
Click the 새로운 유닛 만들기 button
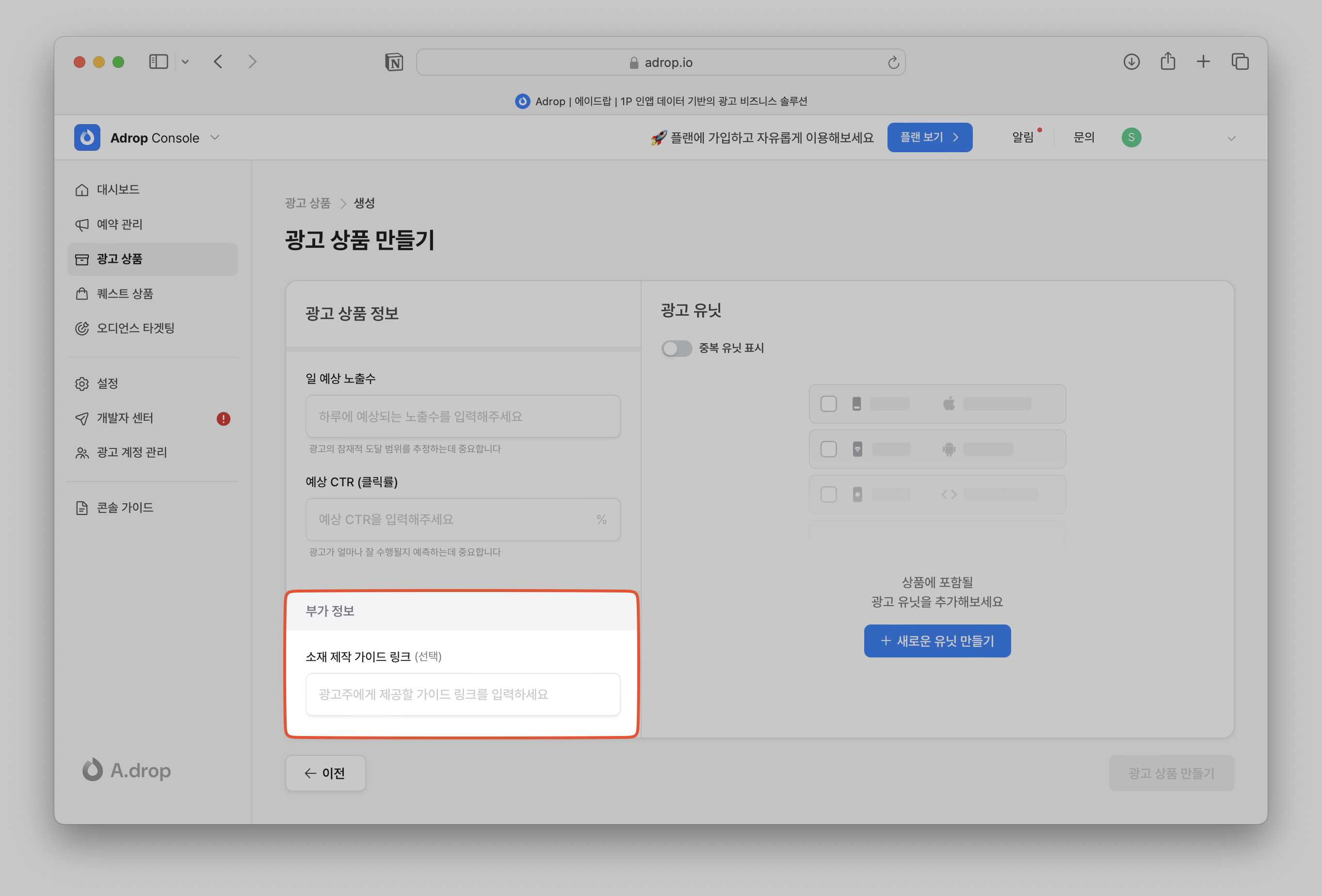tap(937, 641)
